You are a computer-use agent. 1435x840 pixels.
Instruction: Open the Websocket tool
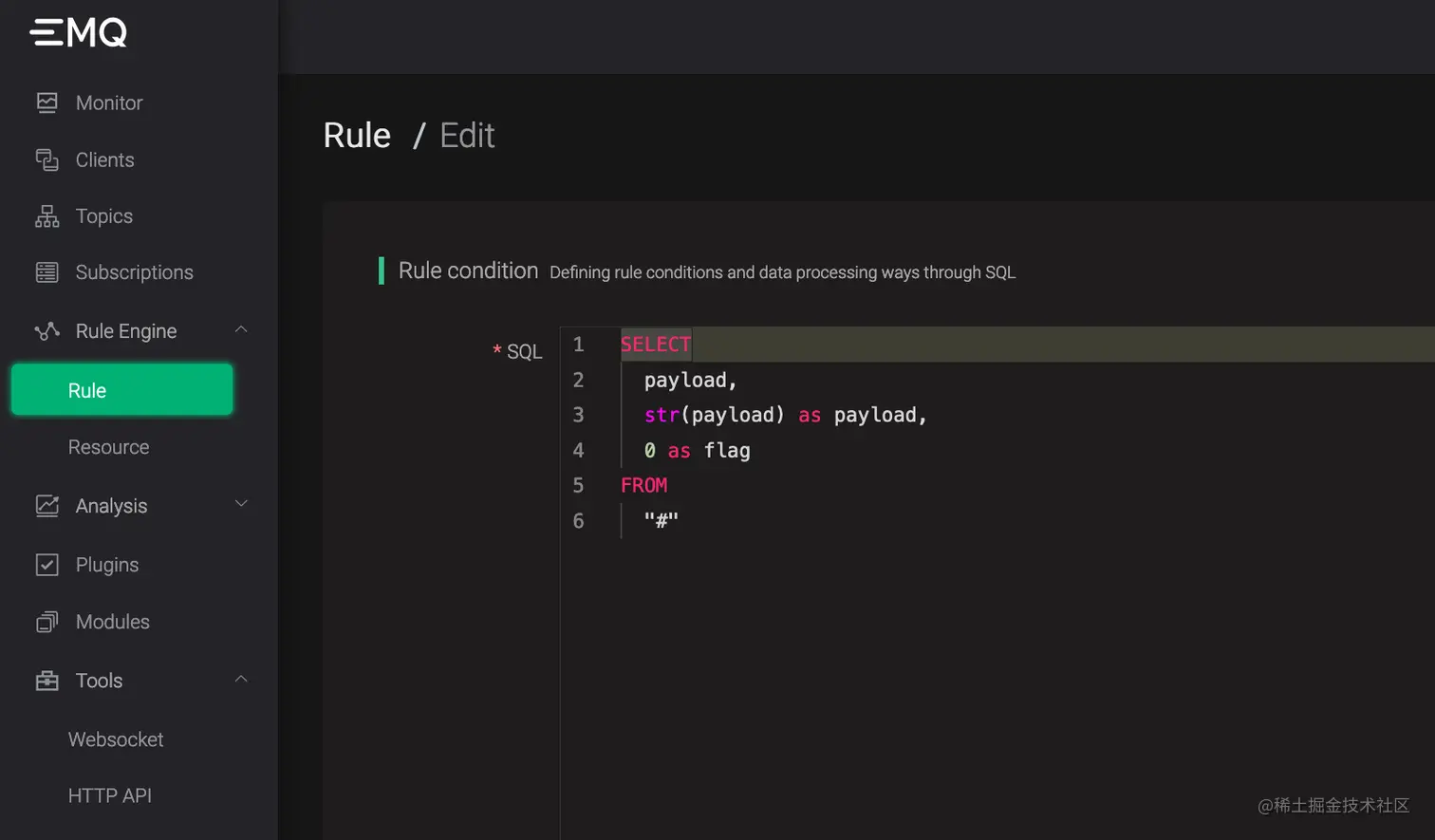click(x=116, y=739)
